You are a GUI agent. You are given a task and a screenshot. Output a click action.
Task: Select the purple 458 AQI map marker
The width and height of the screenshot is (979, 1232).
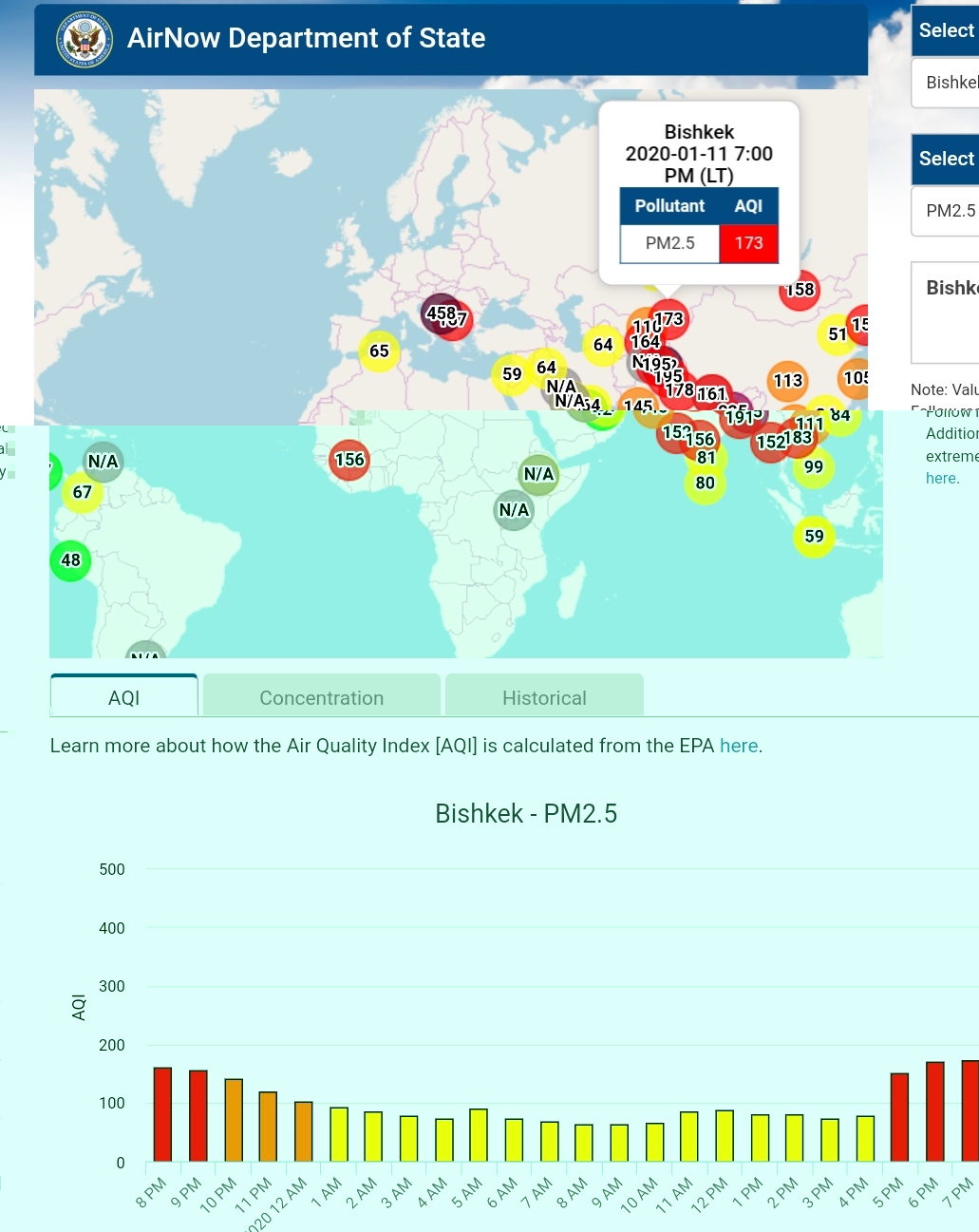point(439,312)
